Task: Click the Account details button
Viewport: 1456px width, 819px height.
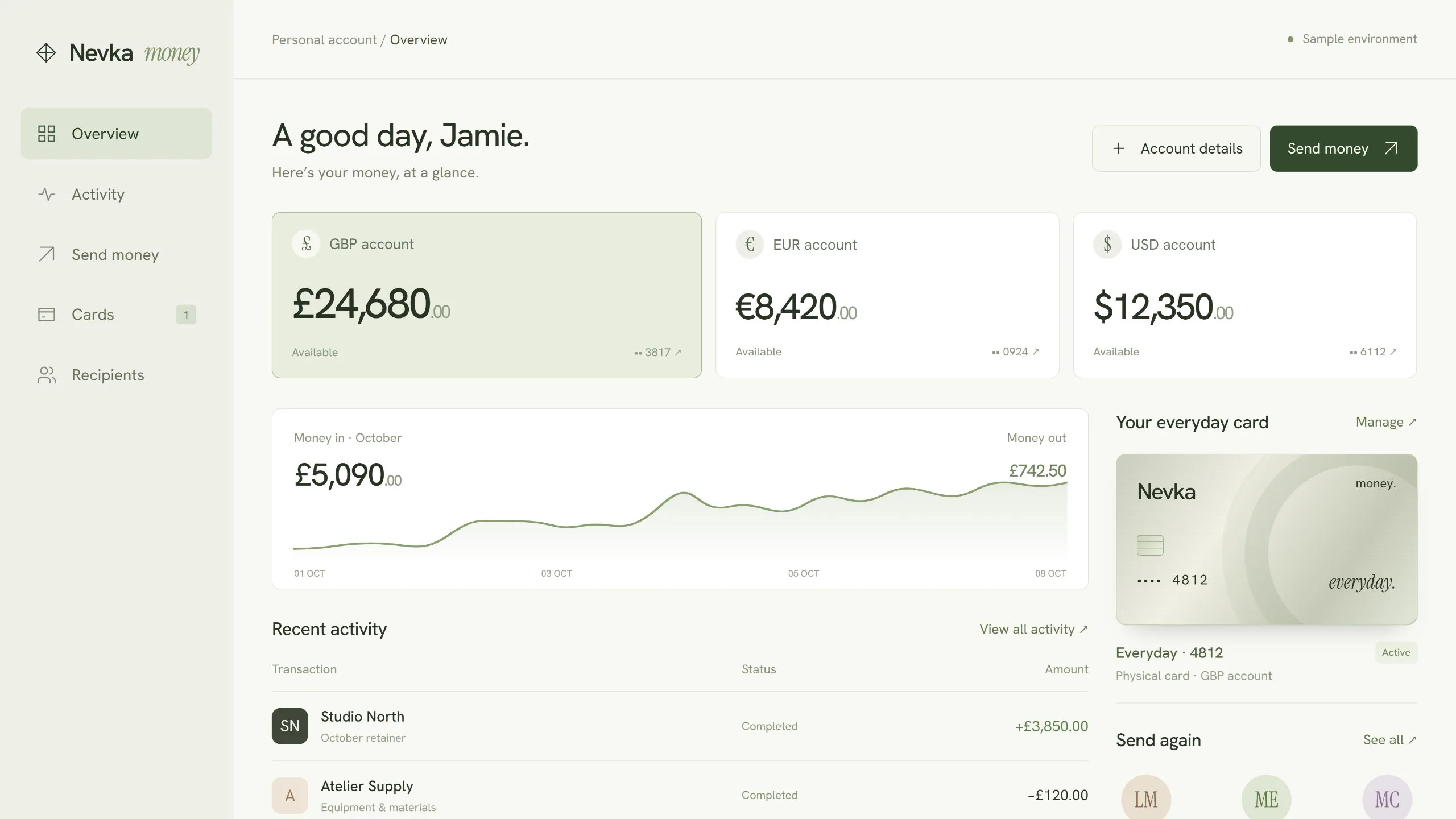Action: [x=1176, y=148]
